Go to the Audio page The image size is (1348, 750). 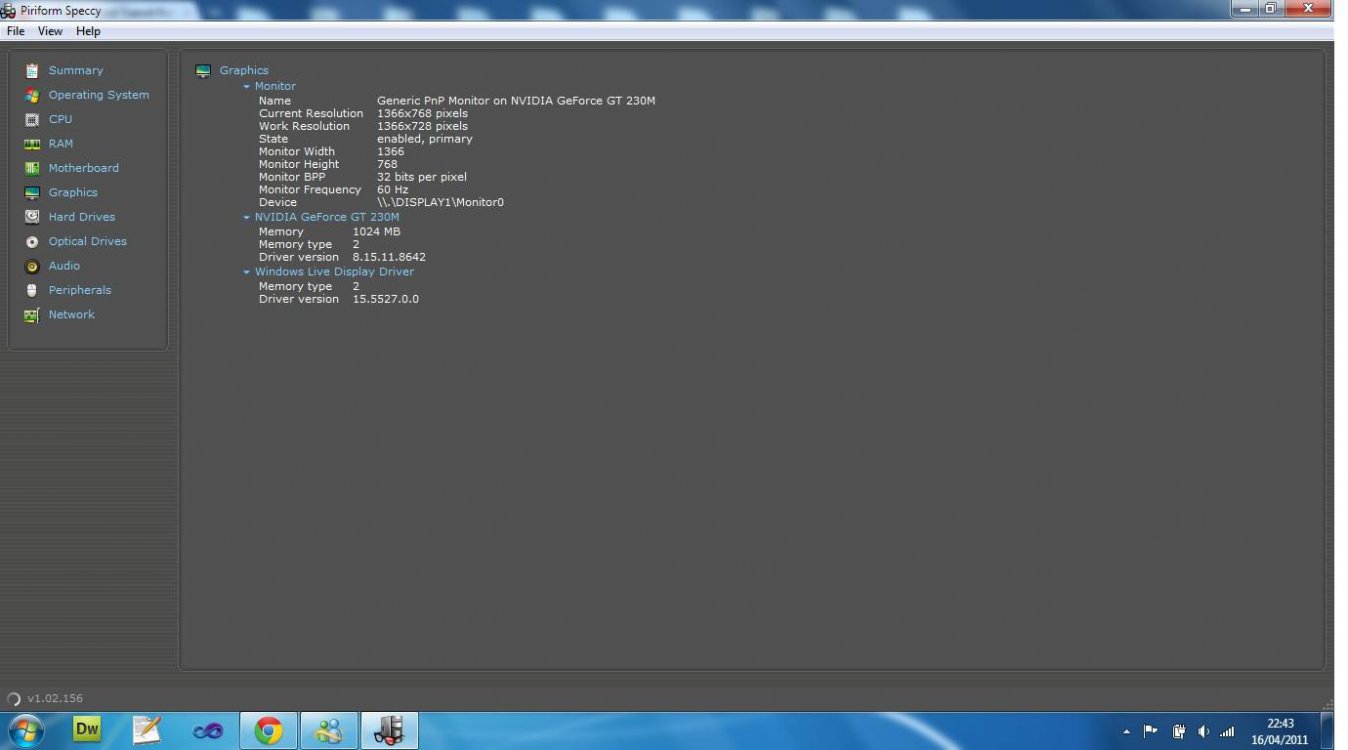pyautogui.click(x=64, y=266)
